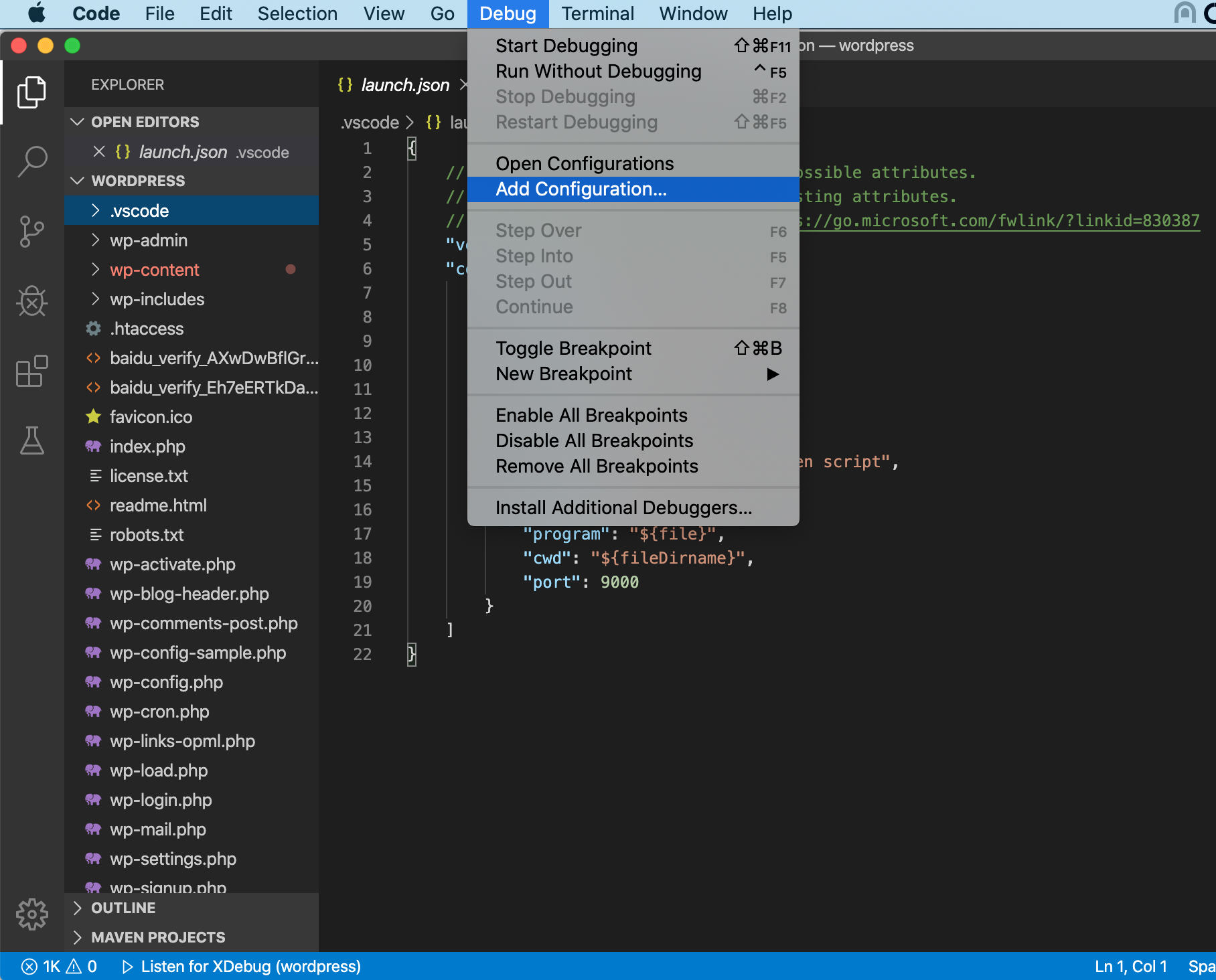The height and width of the screenshot is (980, 1216).
Task: Select Add Configuration... menu entry
Action: tap(633, 189)
